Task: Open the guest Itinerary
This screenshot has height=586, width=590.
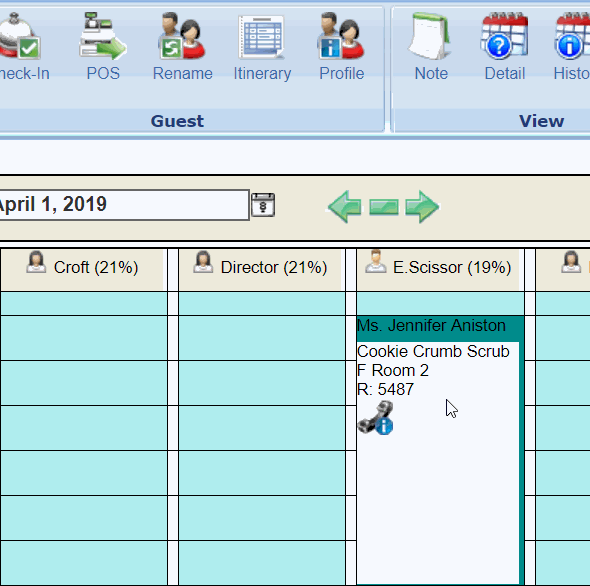Action: [262, 37]
